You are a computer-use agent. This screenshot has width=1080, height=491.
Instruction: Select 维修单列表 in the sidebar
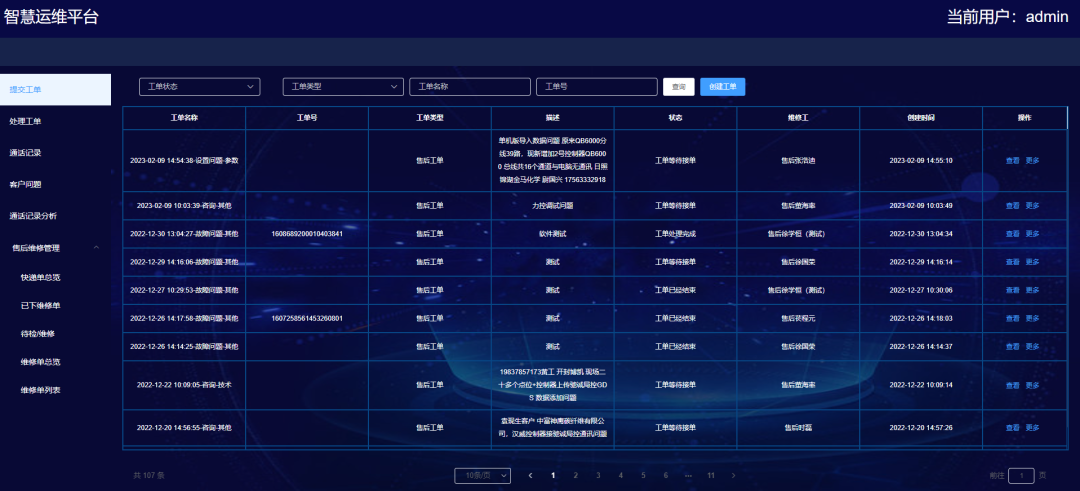tap(40, 390)
